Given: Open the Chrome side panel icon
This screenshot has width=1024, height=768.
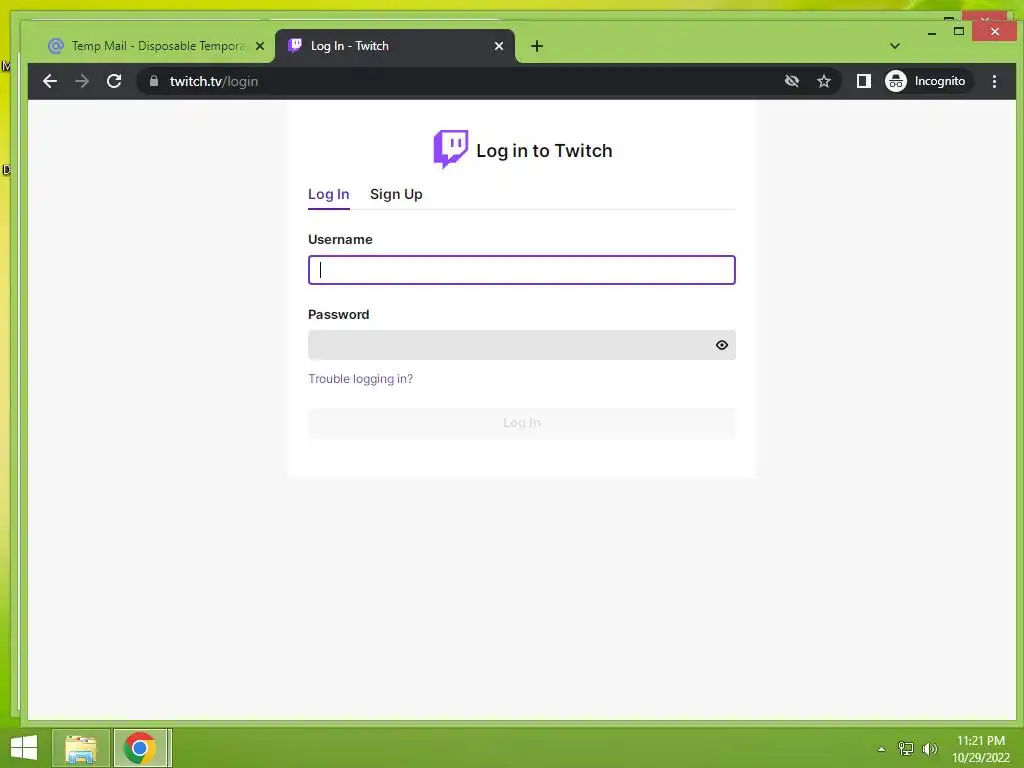Looking at the screenshot, I should pos(863,81).
